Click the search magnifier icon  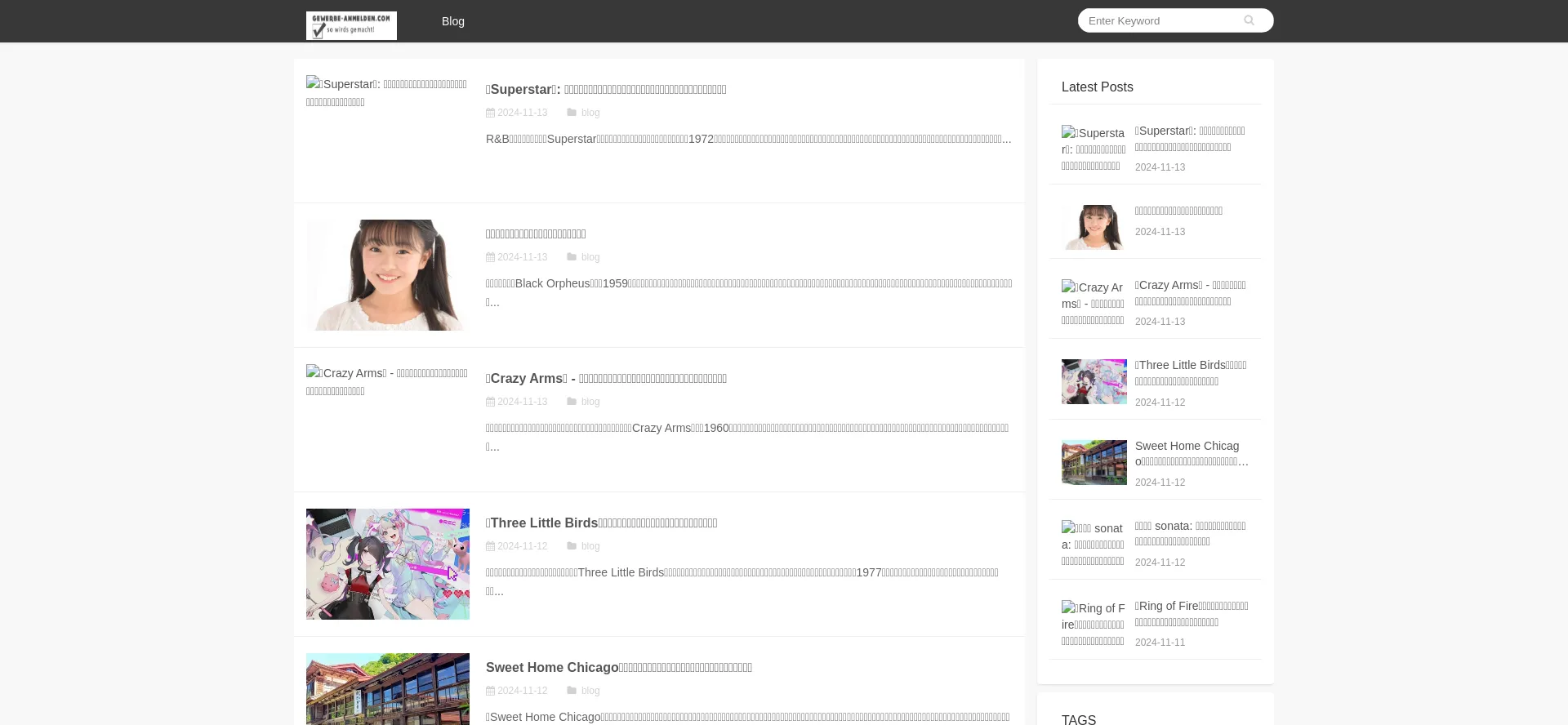1249,20
